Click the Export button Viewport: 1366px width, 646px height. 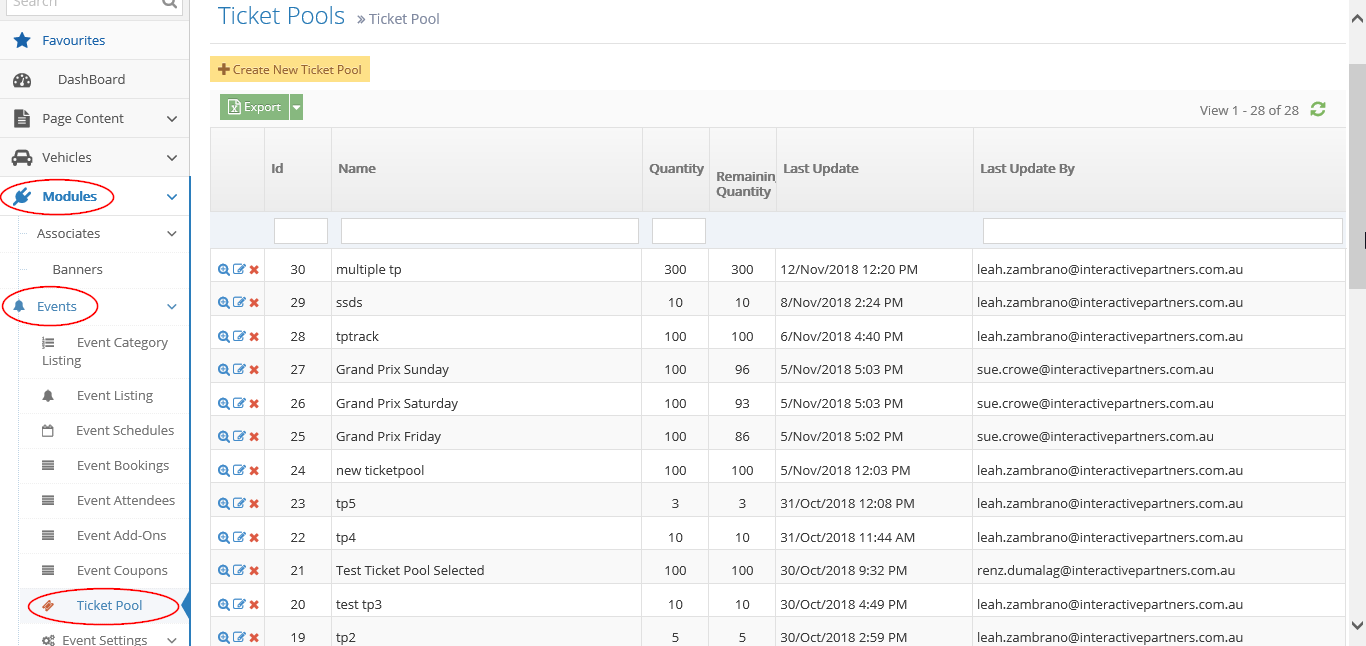tap(254, 107)
